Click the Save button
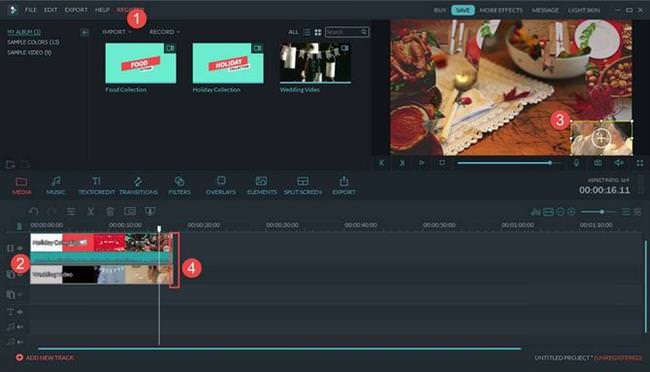The height and width of the screenshot is (372, 650). (463, 10)
